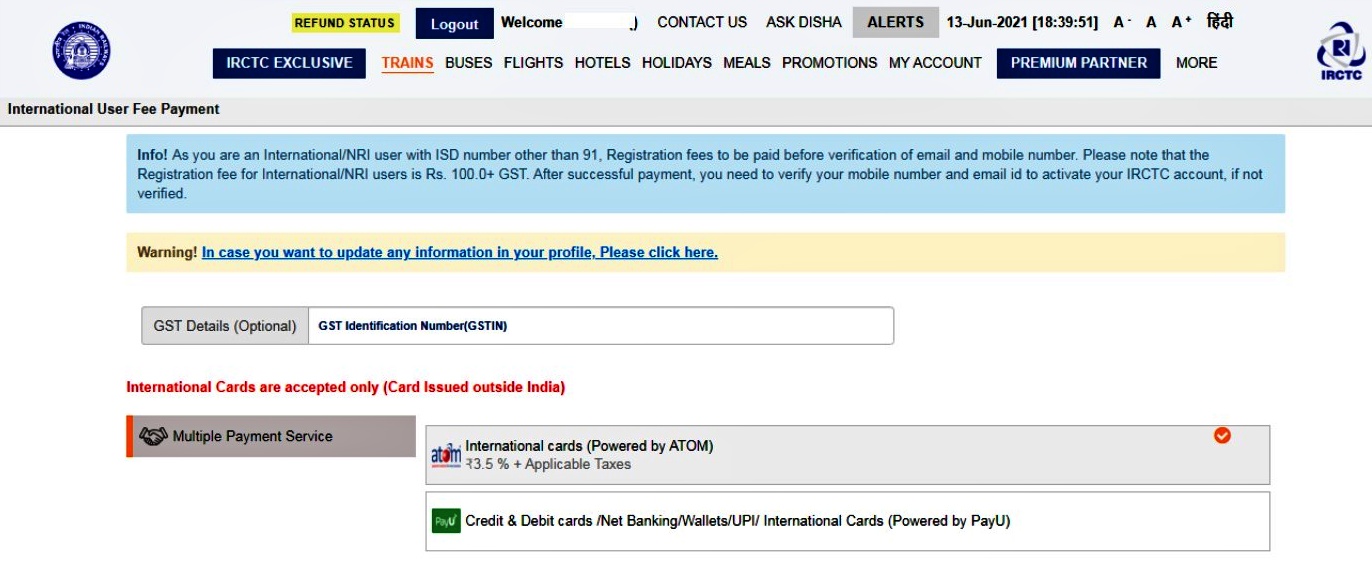Expand the MORE menu
This screenshot has height=561, width=1372.
(1196, 63)
